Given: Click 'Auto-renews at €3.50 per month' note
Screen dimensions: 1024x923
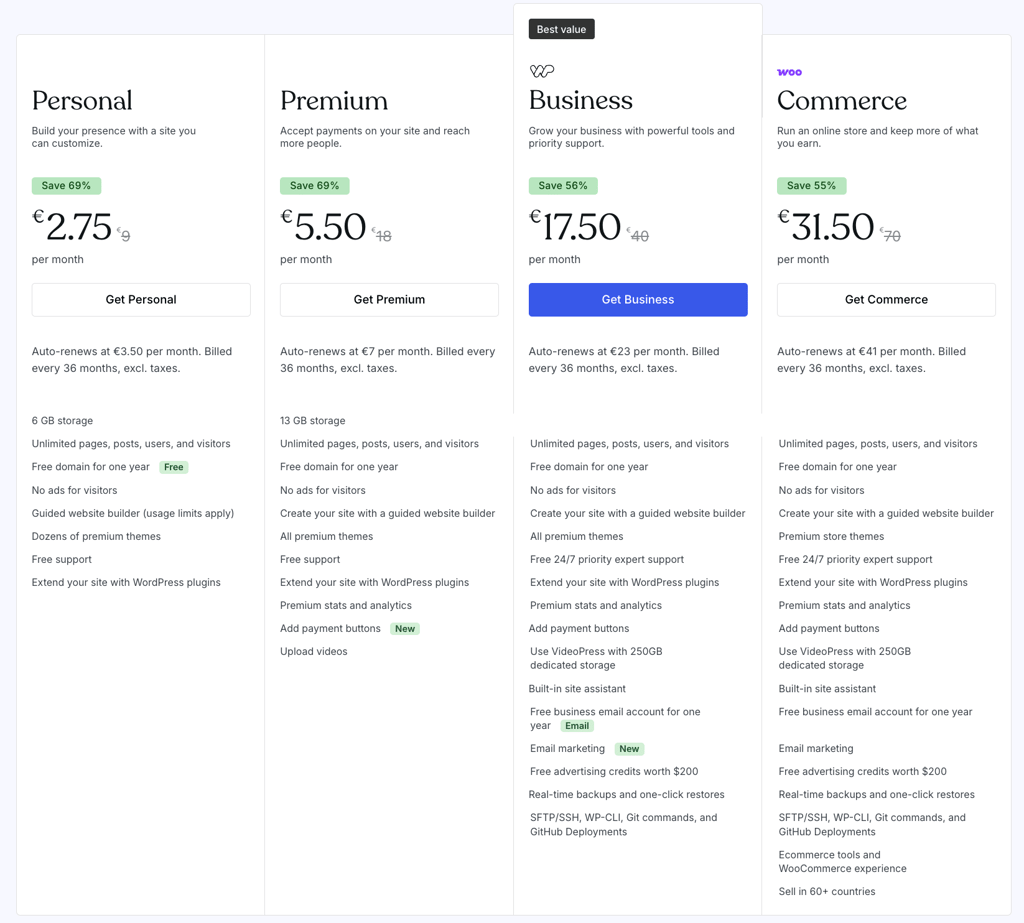Looking at the screenshot, I should [x=132, y=360].
